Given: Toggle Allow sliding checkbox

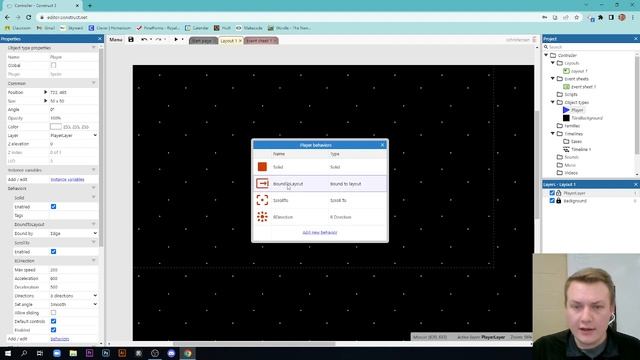Looking at the screenshot, I should (53, 313).
